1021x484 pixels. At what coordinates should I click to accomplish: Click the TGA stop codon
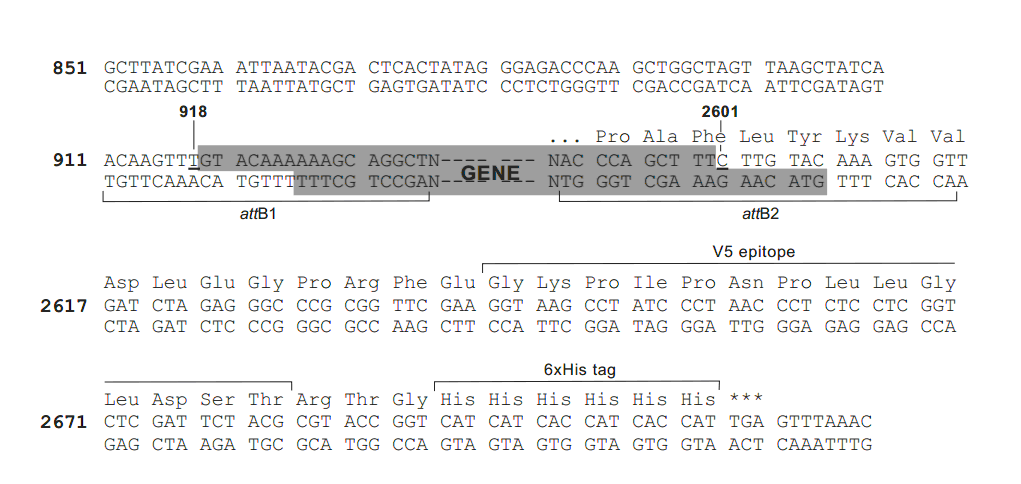pos(746,422)
